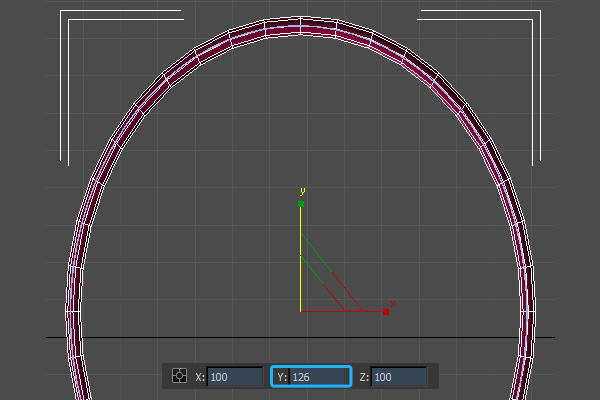Grab the green Y-axis scale handle

pos(300,204)
